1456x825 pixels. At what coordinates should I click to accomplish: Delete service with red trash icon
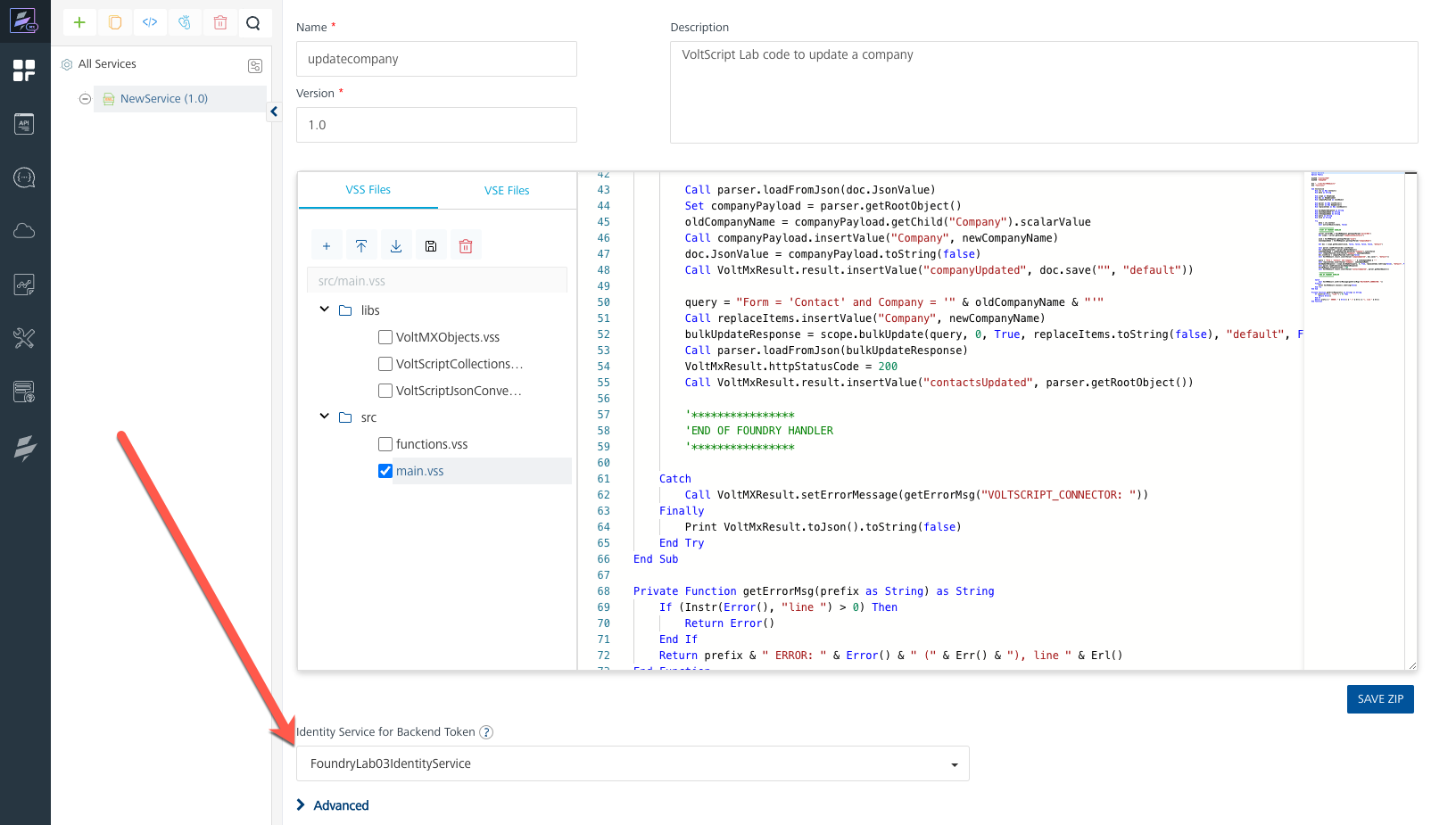[220, 22]
